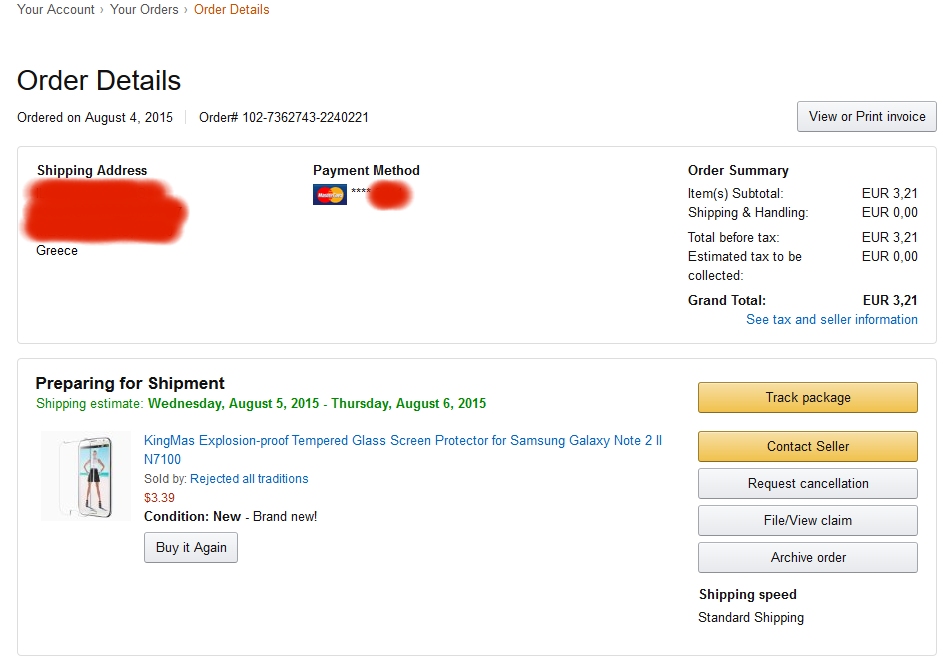Click the Track package button
This screenshot has width=943, height=661.
(808, 398)
